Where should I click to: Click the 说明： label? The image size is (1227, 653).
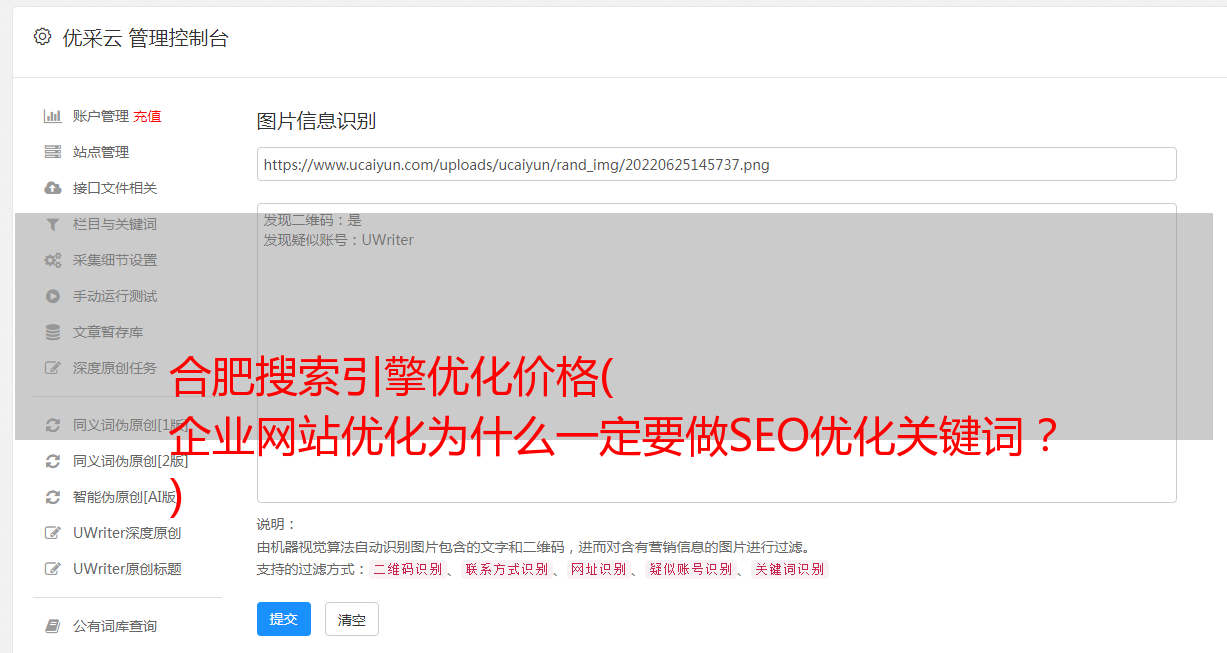pos(277,524)
